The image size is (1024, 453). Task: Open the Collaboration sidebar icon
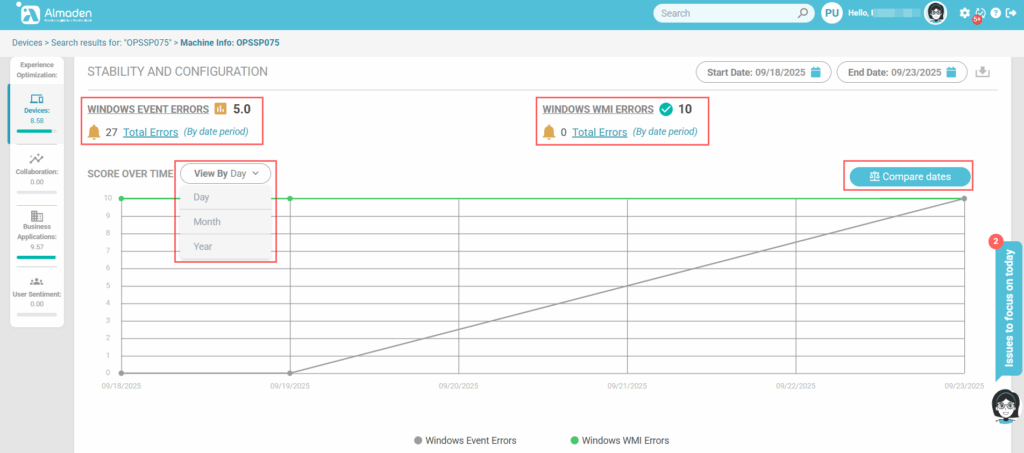(37, 158)
